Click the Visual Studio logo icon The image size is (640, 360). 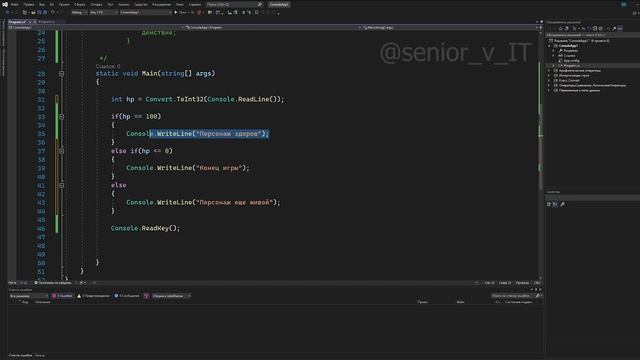[5, 4]
